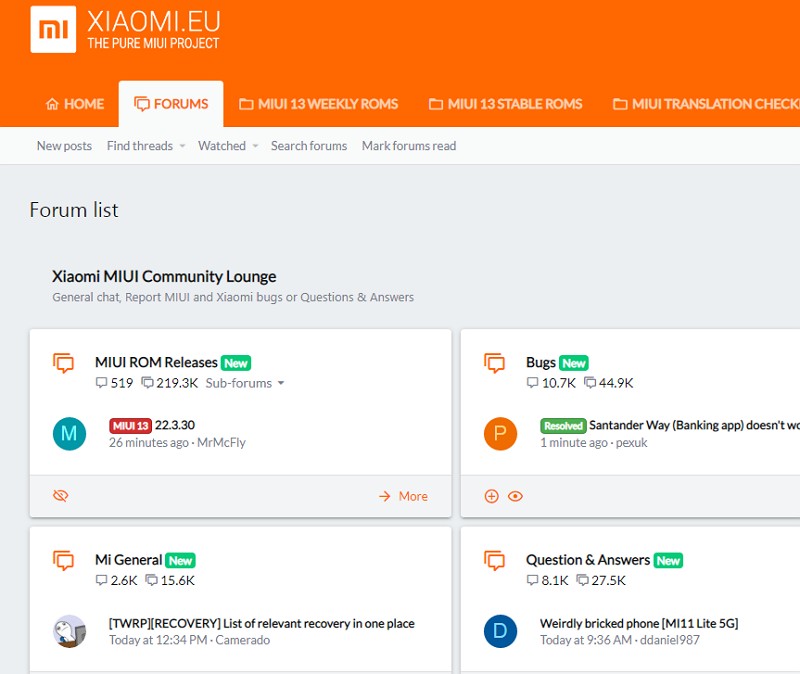Click threads icon next to 2.6K

coord(102,580)
